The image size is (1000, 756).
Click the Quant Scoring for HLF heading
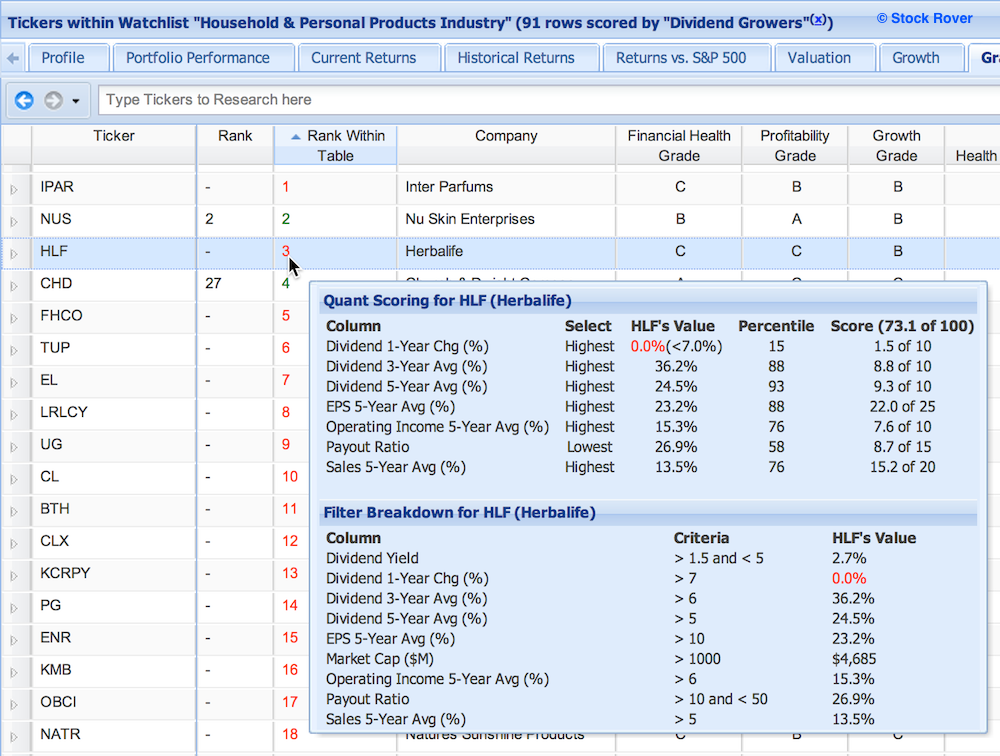click(x=447, y=300)
